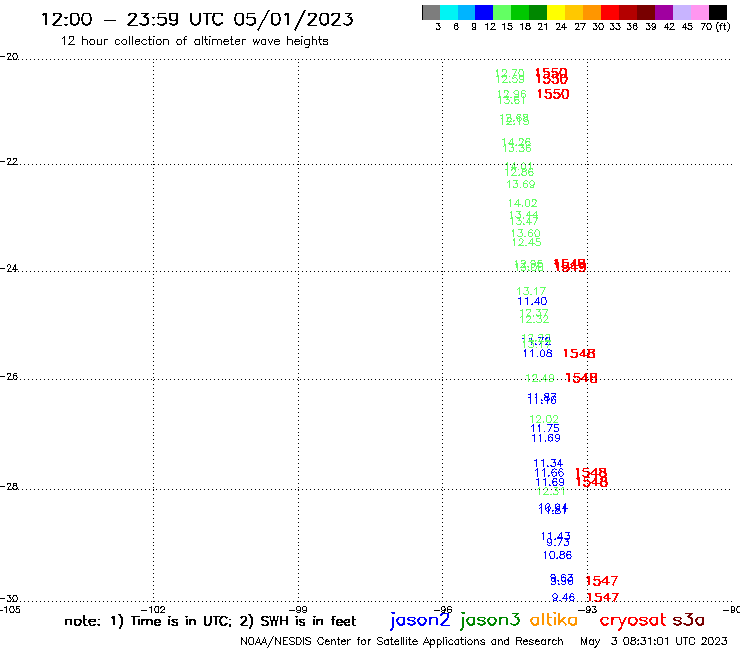Click blue wave height value 9.46

[563, 598]
